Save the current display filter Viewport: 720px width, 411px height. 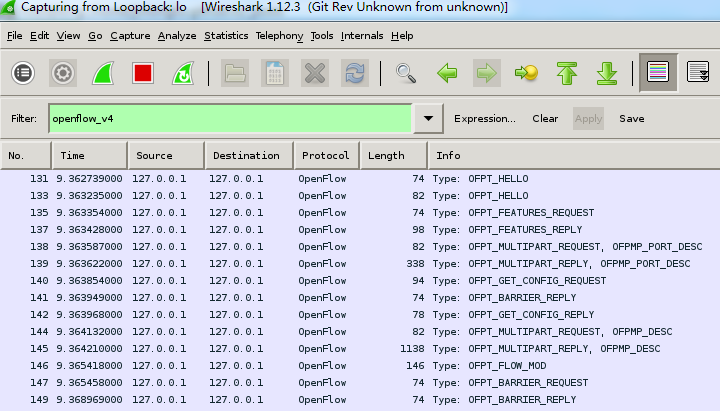coord(632,118)
